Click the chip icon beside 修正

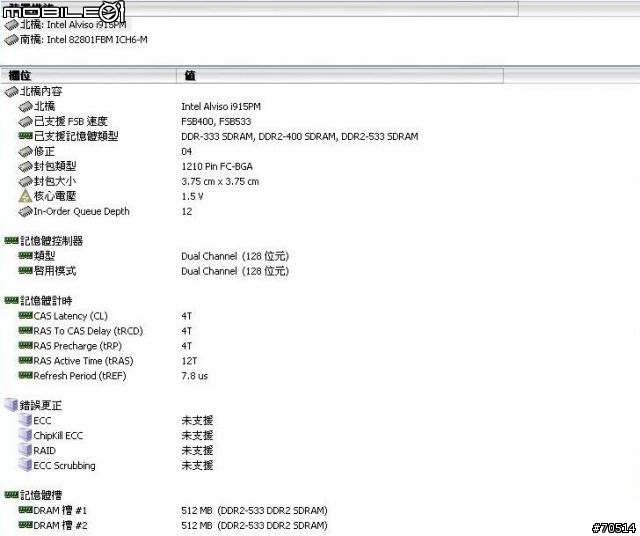[x=25, y=151]
